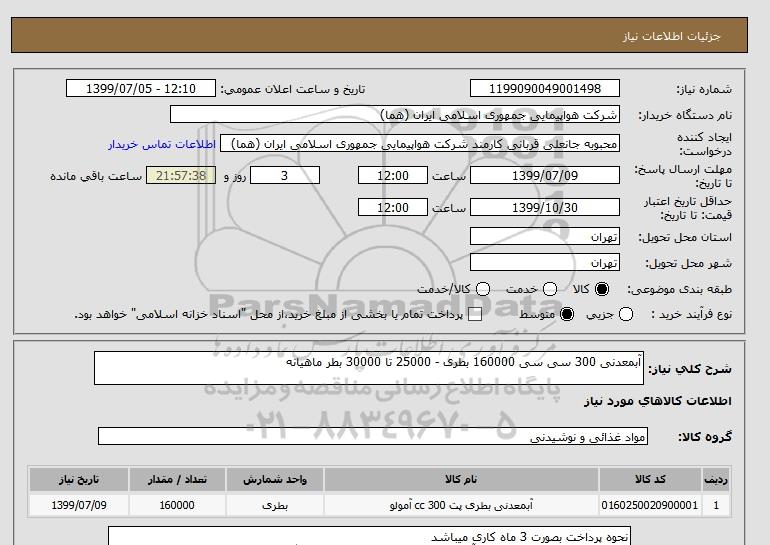Viewport: 770px width, 545px height.
Task: Click the واحد شمارش column header
Action: [x=275, y=480]
